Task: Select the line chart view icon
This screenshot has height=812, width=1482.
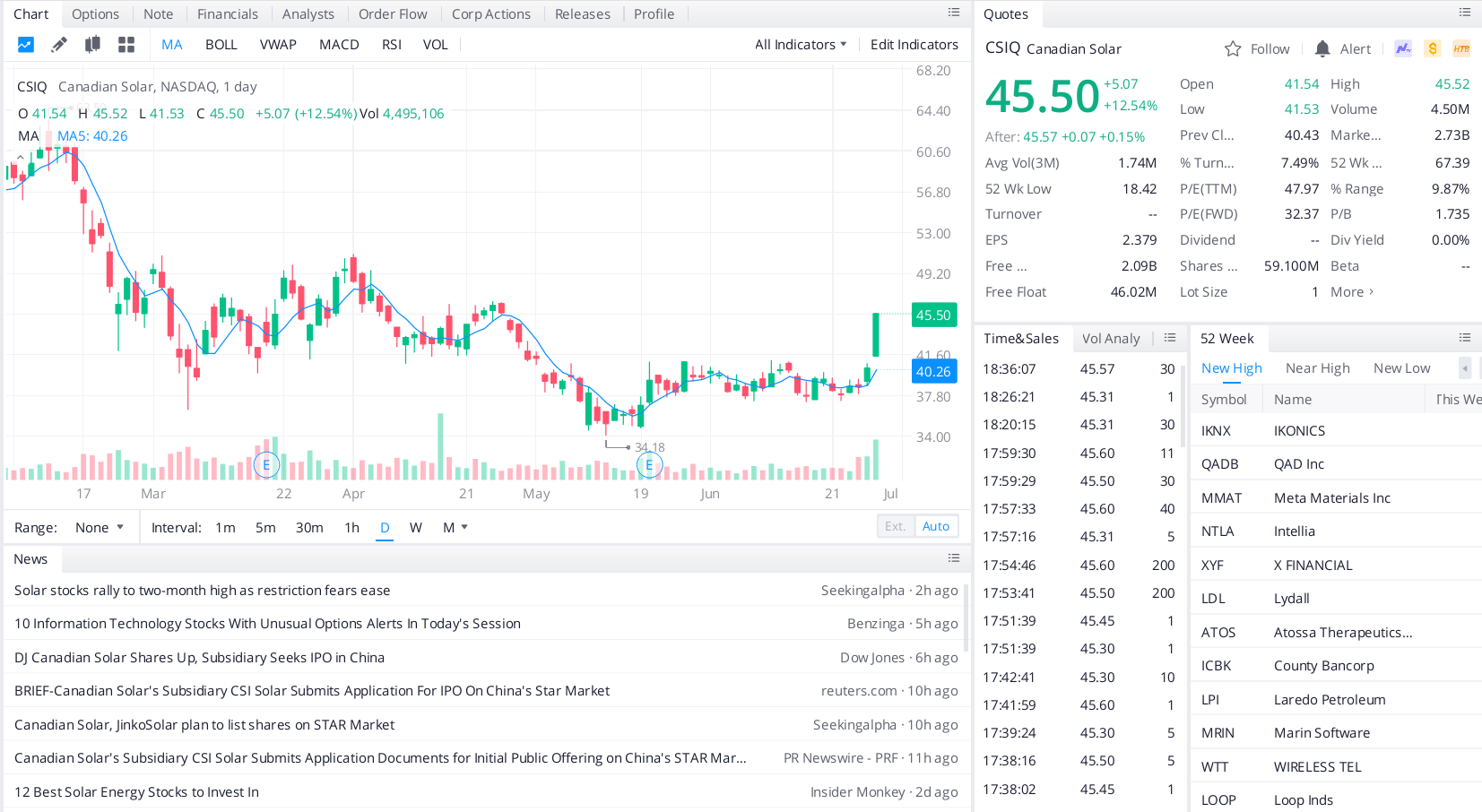Action: [26, 44]
